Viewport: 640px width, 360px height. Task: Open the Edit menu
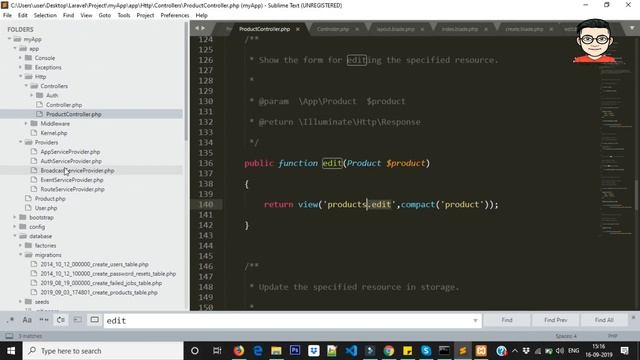pos(22,15)
